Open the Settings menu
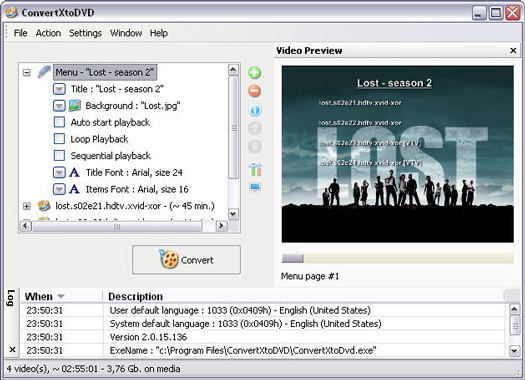 85,33
